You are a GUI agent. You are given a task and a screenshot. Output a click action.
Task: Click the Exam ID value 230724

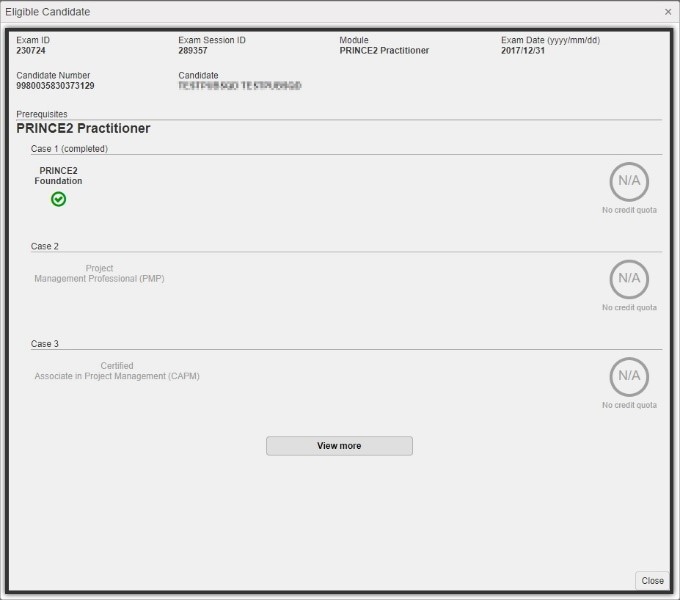pyautogui.click(x=31, y=51)
